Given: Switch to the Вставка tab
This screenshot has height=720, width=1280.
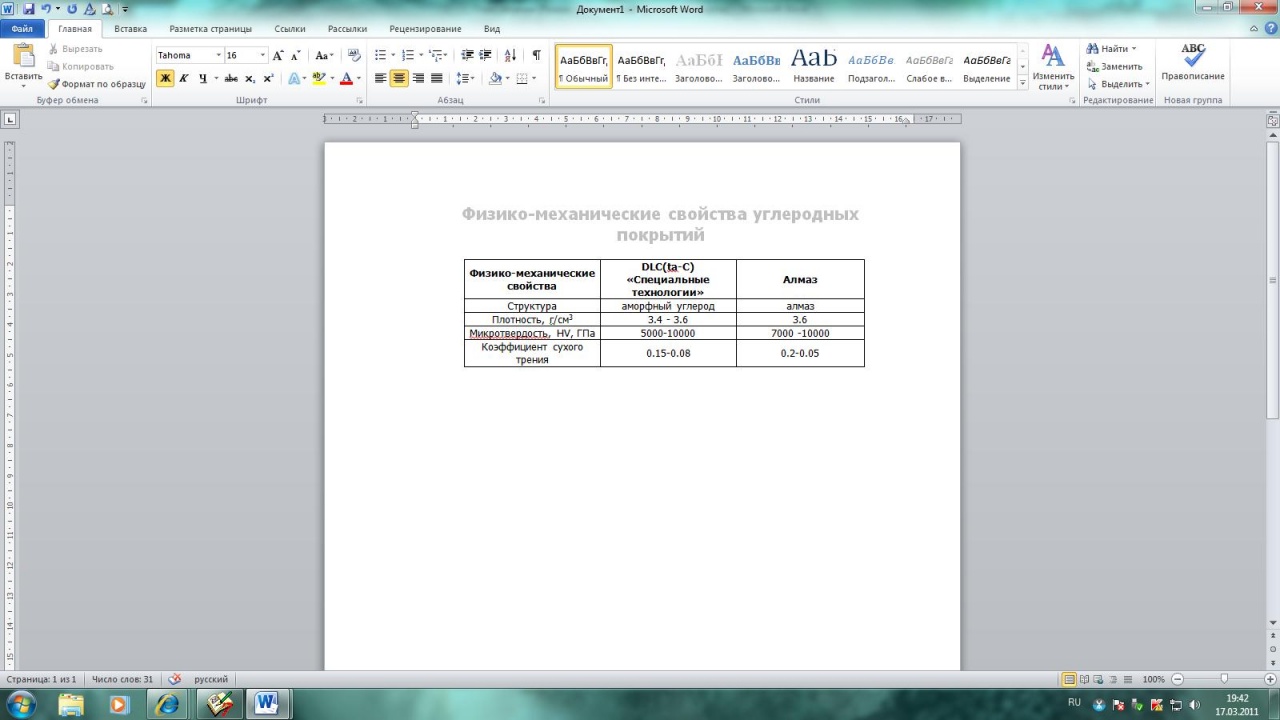Looking at the screenshot, I should click(x=130, y=29).
